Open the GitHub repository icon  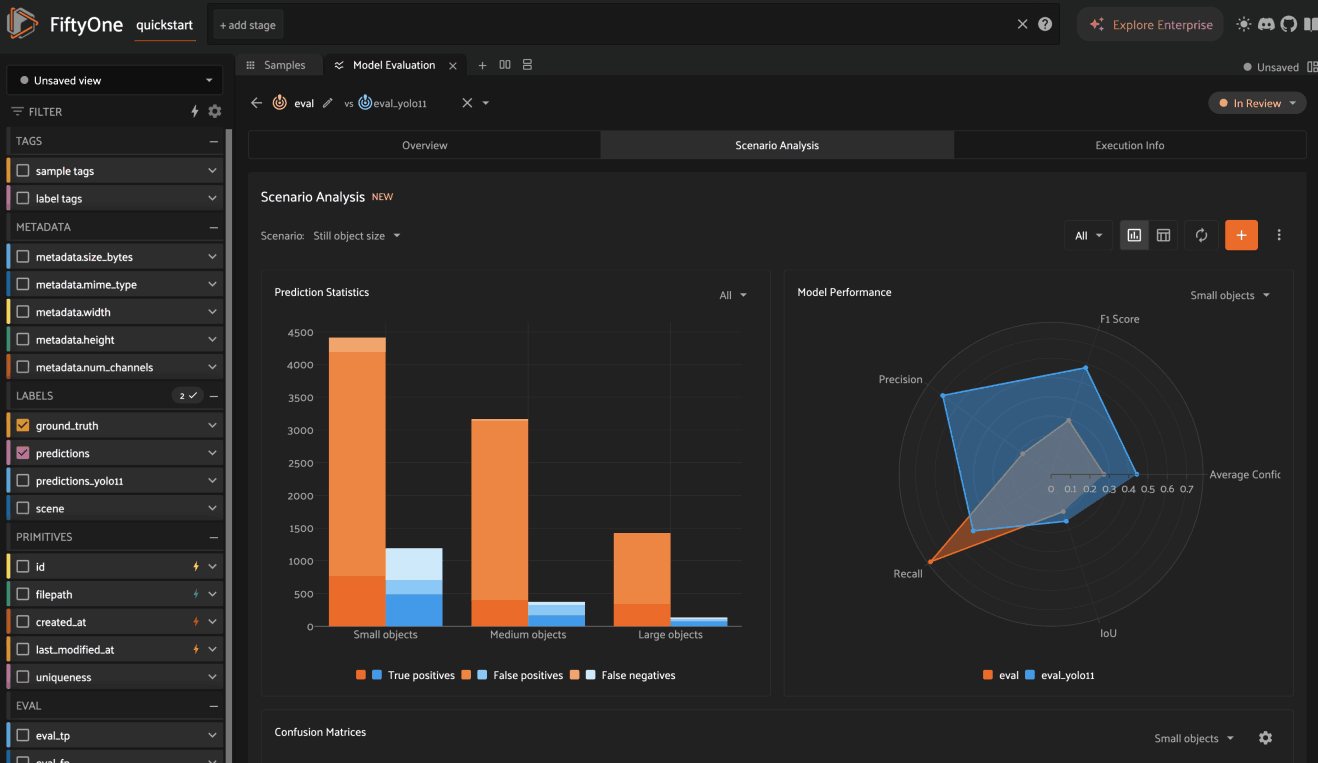pos(1288,24)
